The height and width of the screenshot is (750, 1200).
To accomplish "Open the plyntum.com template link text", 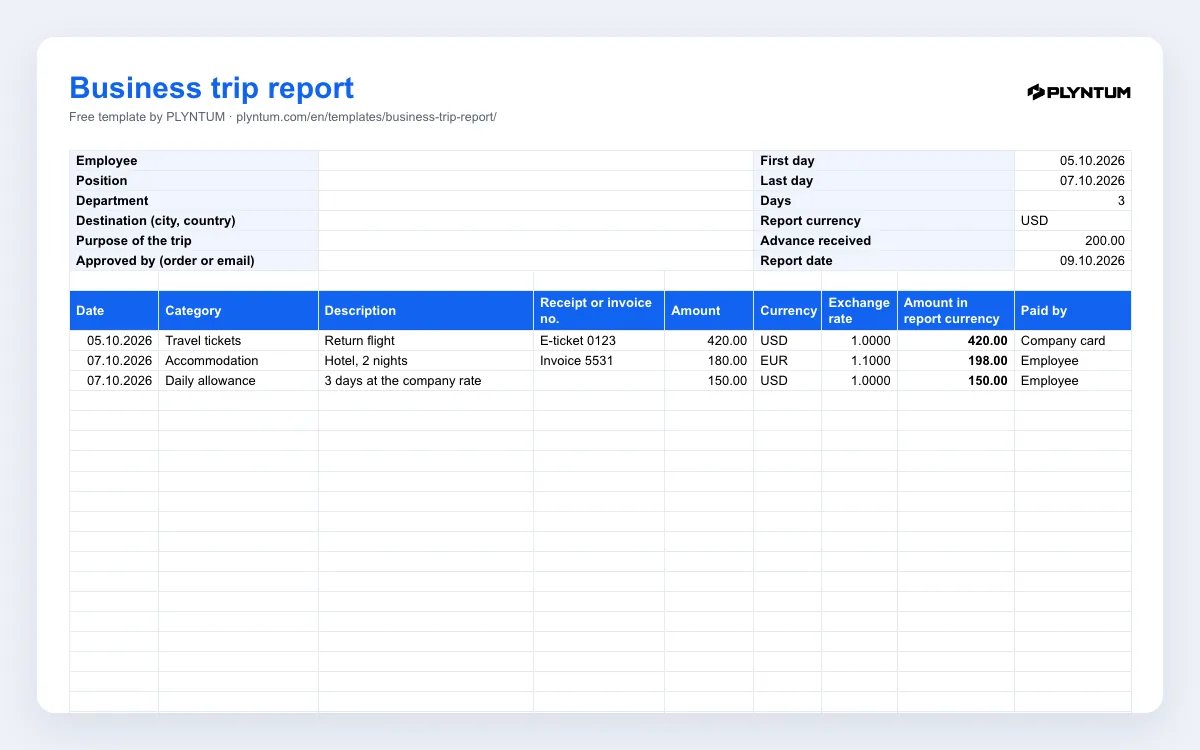I will [x=366, y=117].
